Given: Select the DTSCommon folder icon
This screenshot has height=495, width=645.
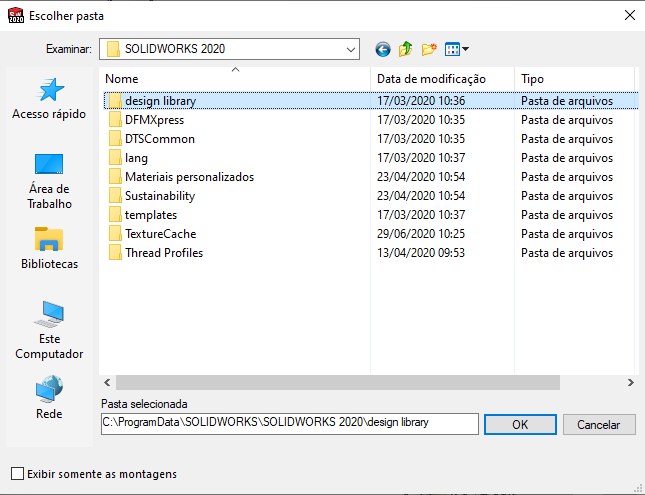Looking at the screenshot, I should pyautogui.click(x=115, y=139).
